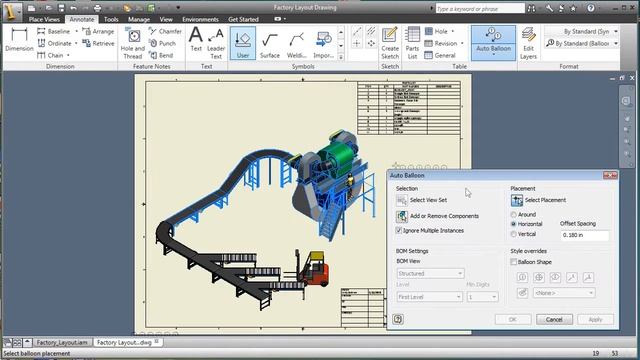Select the Around placement option
The height and width of the screenshot is (360, 640).
[513, 214]
